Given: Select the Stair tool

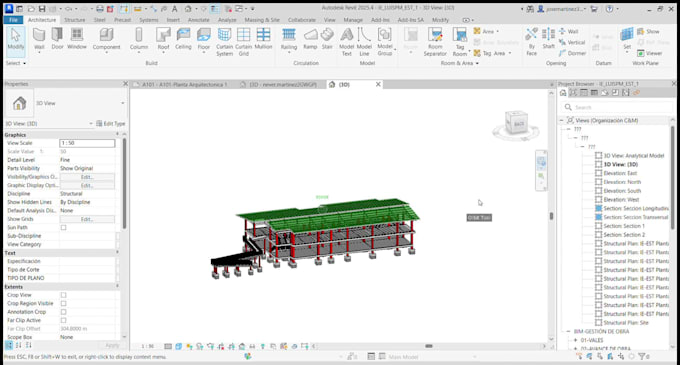Looking at the screenshot, I should pos(327,39).
